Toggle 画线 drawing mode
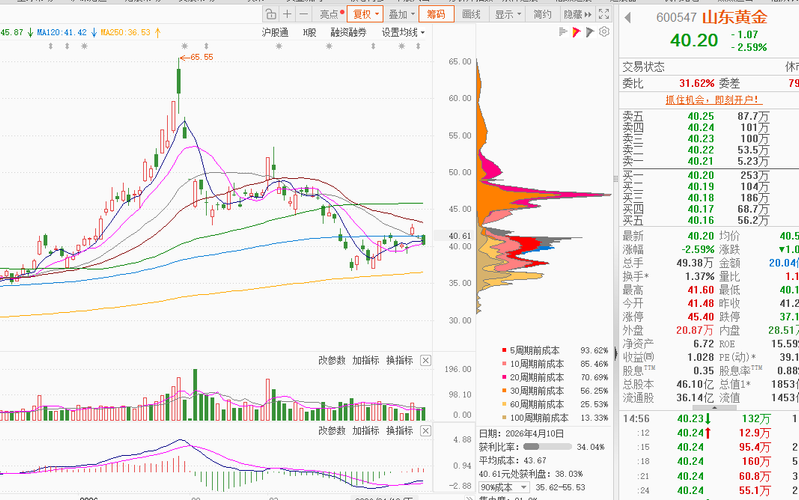Viewport: 799px width, 500px height. [471, 14]
